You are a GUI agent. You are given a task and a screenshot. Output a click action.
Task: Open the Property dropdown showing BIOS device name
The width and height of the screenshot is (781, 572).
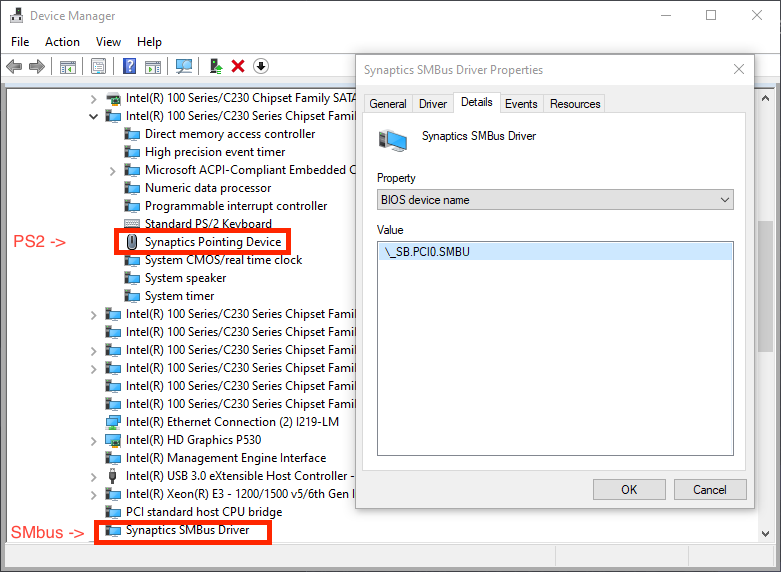555,200
